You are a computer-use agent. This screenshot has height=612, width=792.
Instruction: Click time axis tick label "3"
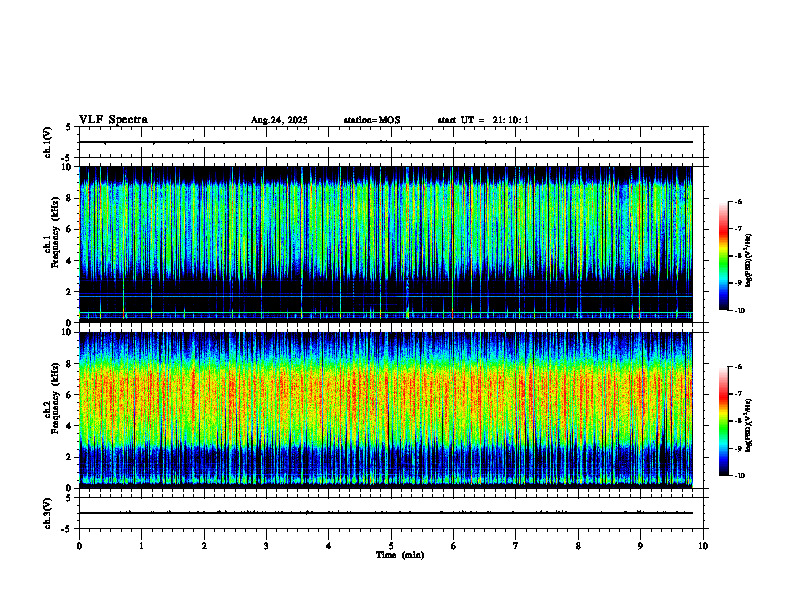pos(266,546)
